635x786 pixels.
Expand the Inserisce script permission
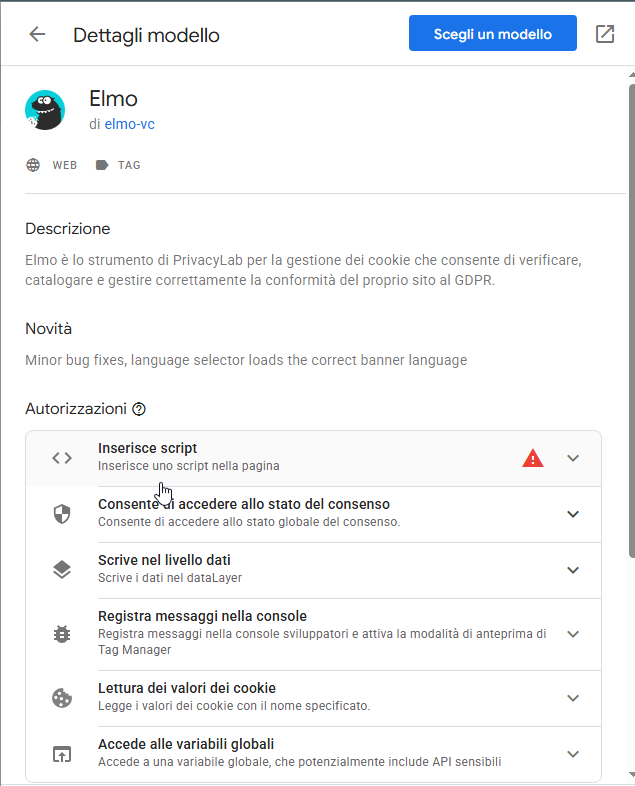point(573,458)
